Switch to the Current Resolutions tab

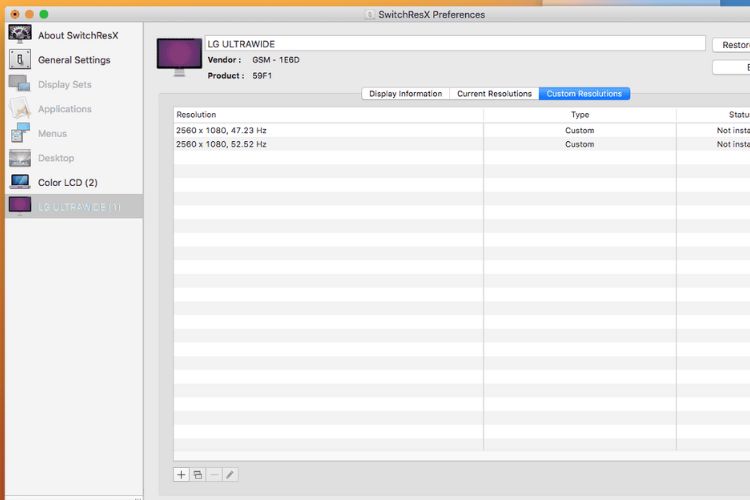(x=494, y=94)
